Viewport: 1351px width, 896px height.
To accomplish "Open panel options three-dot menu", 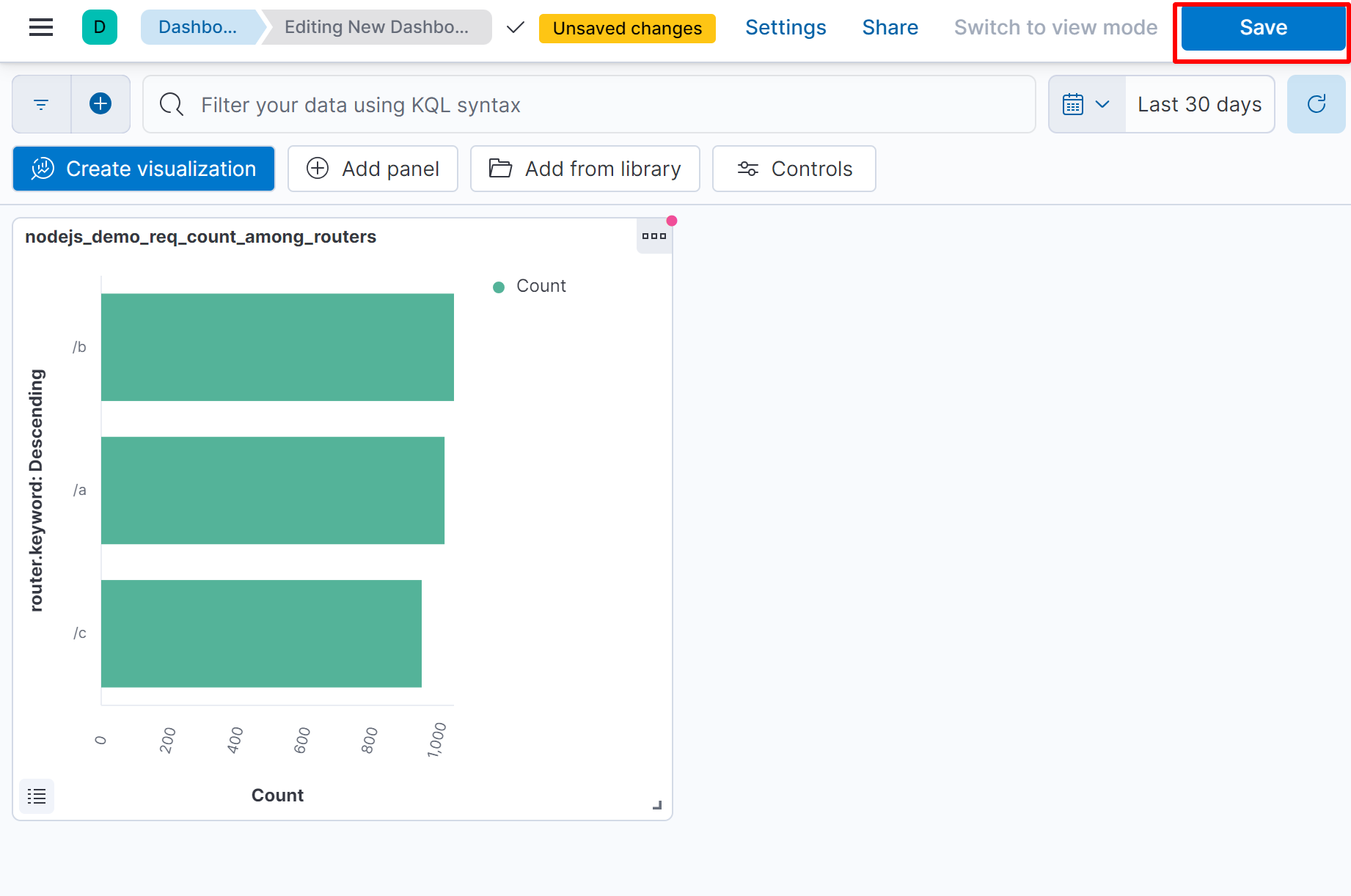I will pyautogui.click(x=653, y=236).
